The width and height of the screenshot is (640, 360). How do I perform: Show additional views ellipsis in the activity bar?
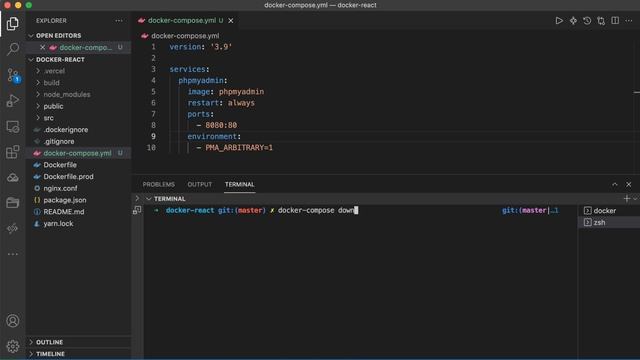point(13,254)
